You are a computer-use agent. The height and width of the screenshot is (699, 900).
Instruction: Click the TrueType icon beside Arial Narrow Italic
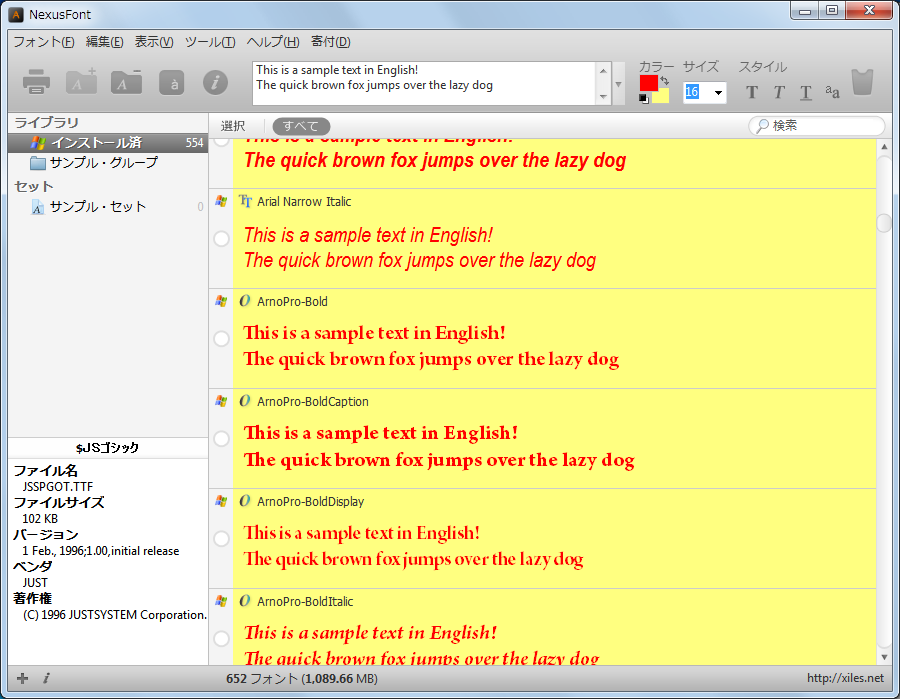point(245,201)
